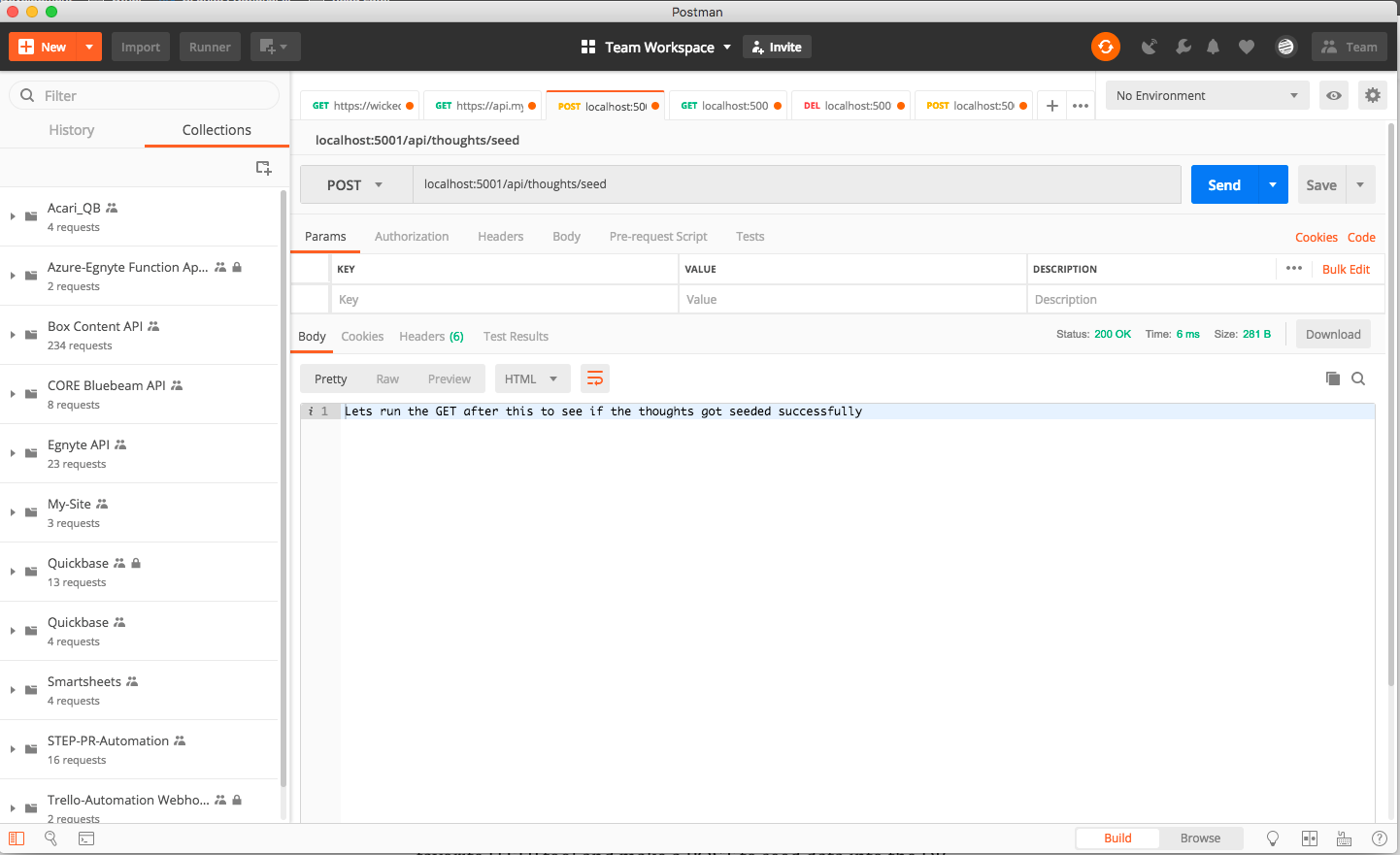Expand the Box Content API collection
1400x855 pixels.
coord(13,335)
